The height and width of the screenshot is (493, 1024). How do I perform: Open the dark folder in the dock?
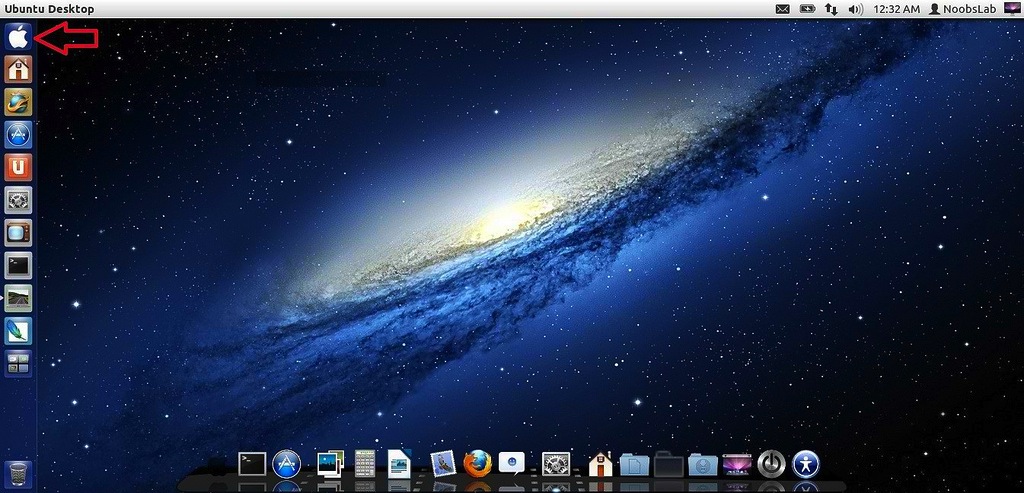point(669,464)
